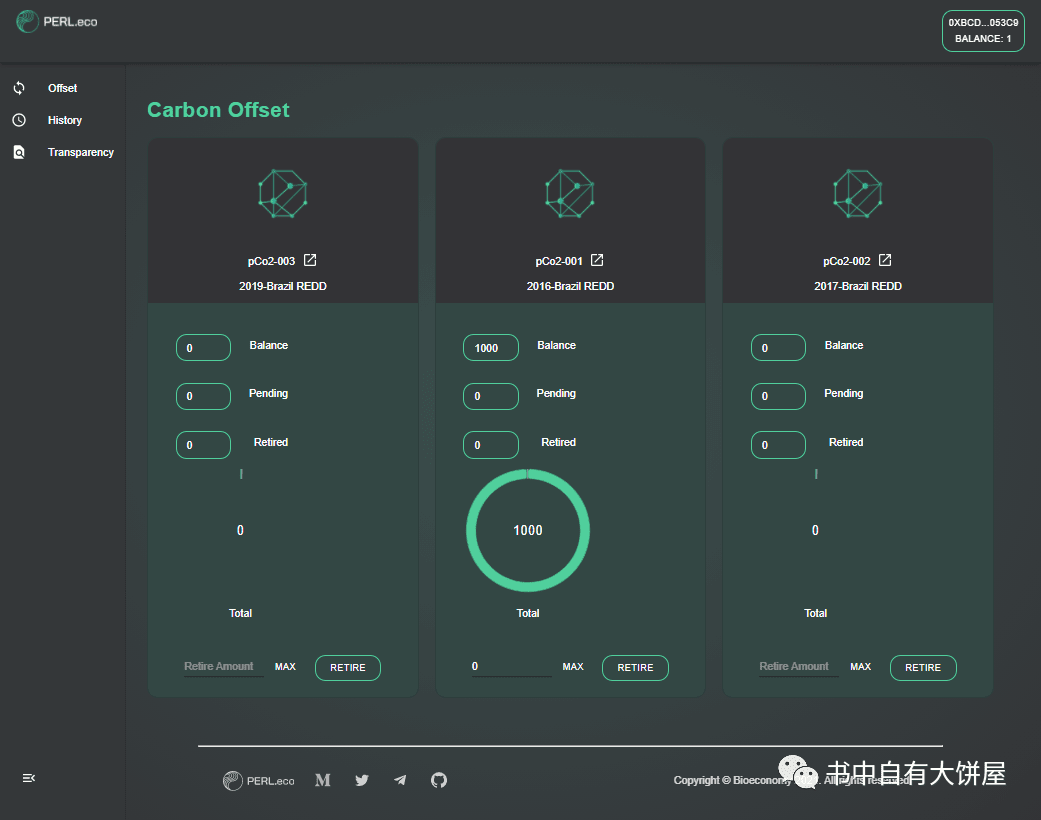Collapse the sidebar using bottom-left menu icon
This screenshot has height=820, width=1041.
(29, 778)
